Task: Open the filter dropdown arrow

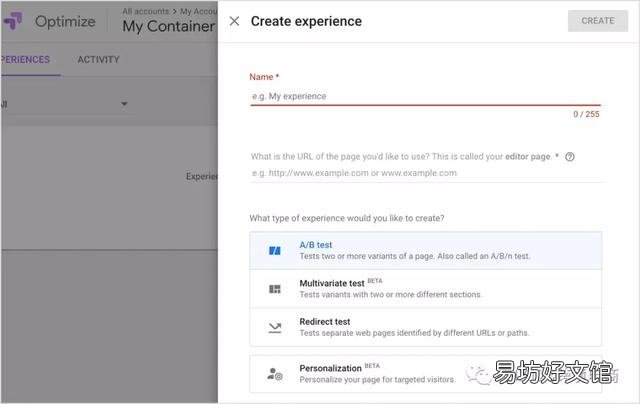Action: click(x=124, y=104)
